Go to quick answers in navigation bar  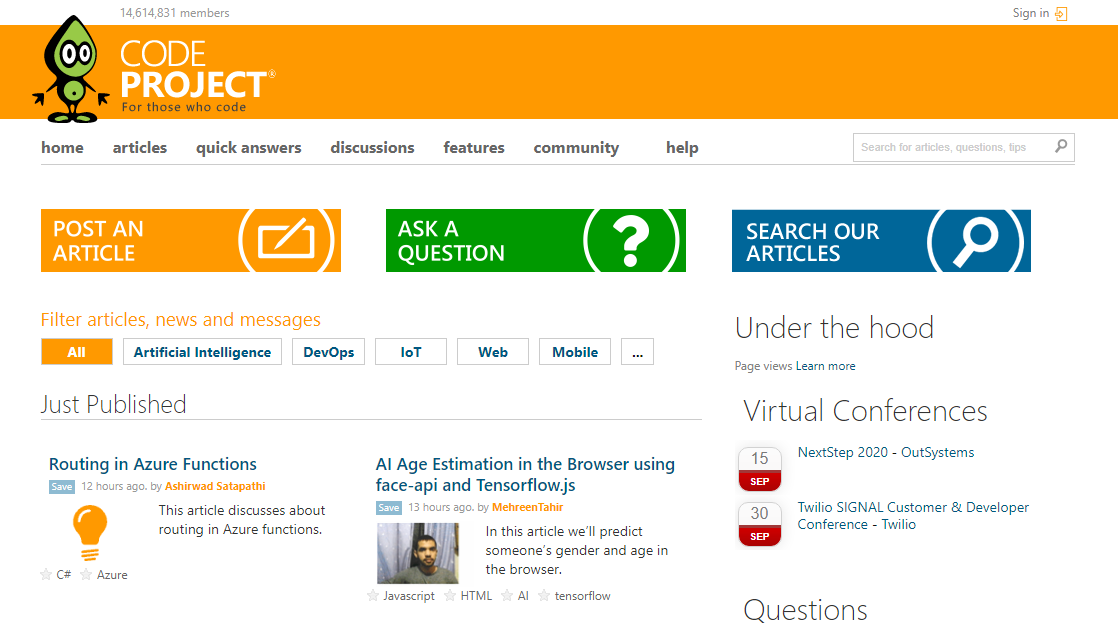point(248,147)
